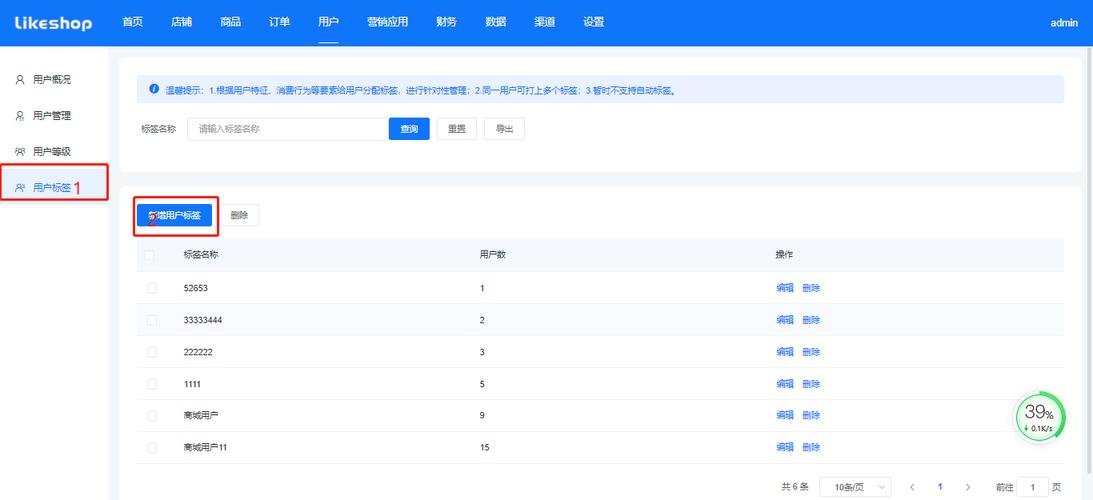Open the 首页 top menu
This screenshot has width=1093, height=500.
(x=132, y=22)
